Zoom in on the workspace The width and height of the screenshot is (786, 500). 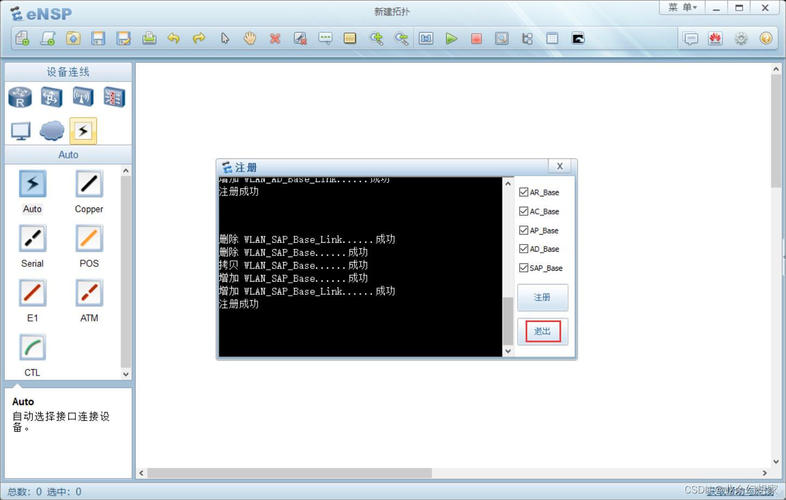[376, 39]
